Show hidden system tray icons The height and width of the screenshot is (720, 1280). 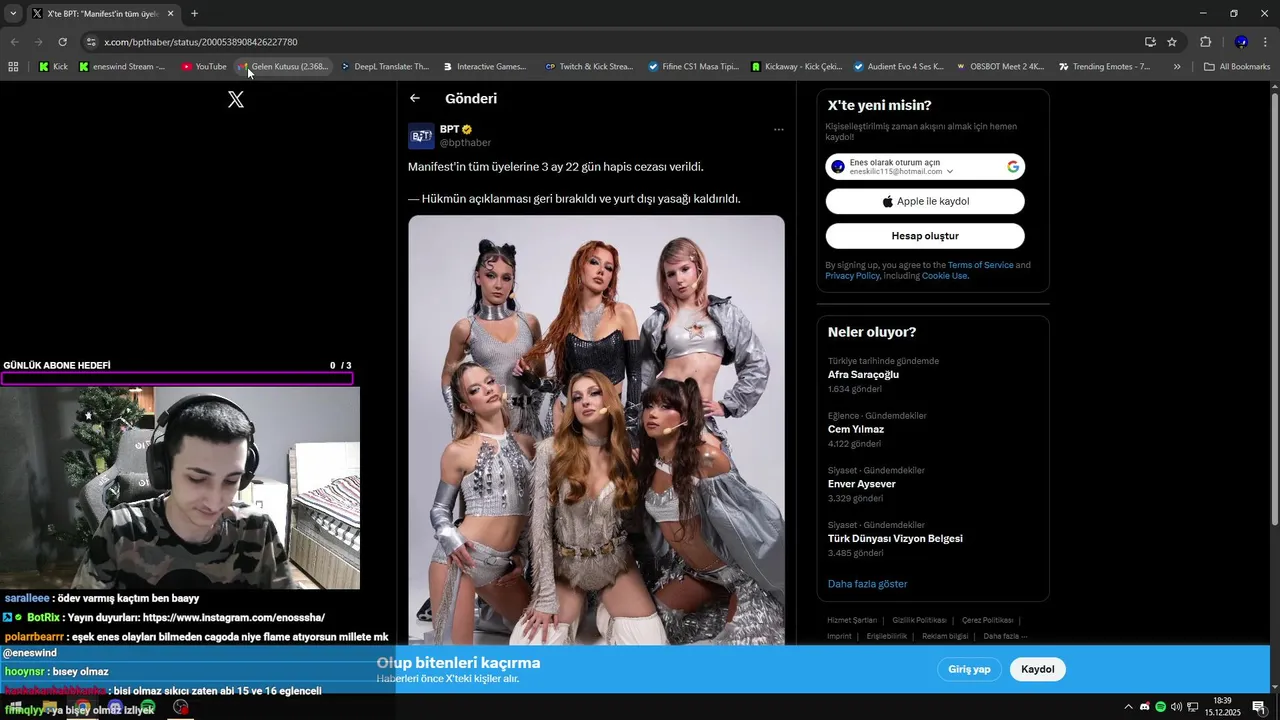(x=1129, y=707)
